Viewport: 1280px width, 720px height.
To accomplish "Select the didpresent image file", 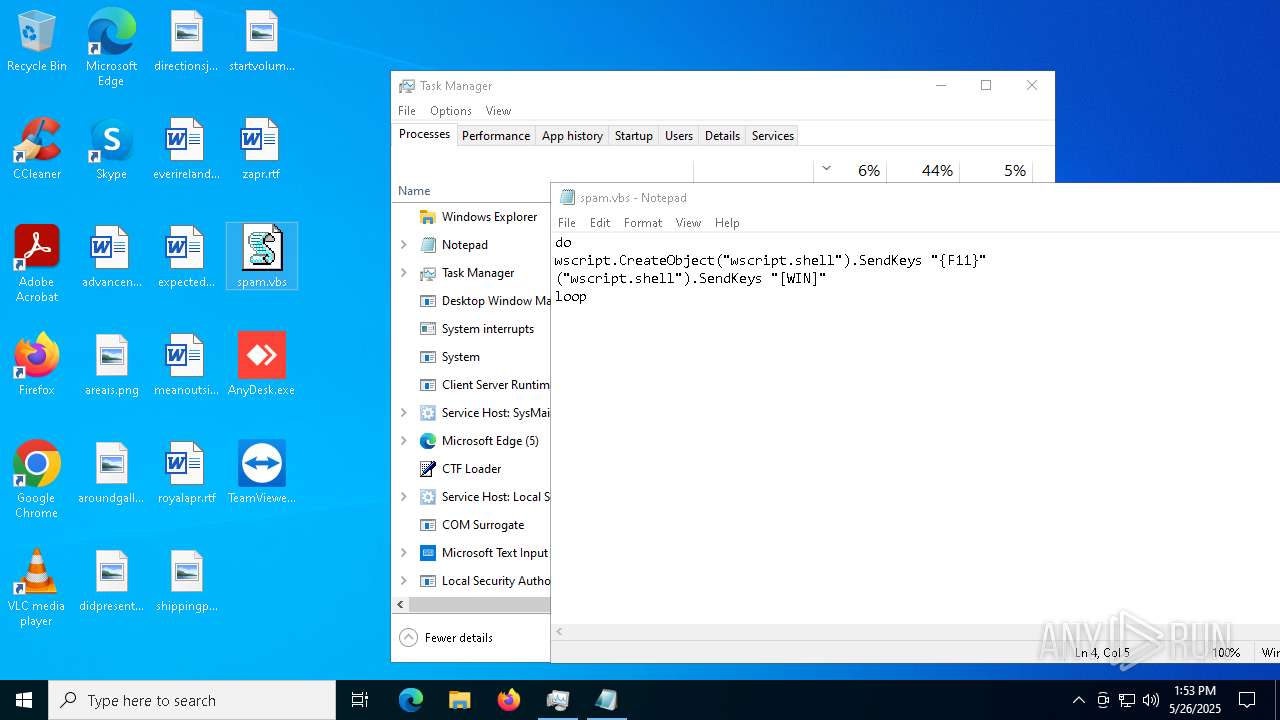I will (x=111, y=582).
